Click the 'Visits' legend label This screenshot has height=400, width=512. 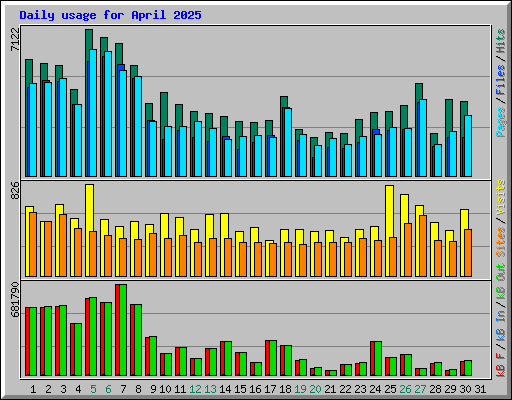[x=500, y=197]
